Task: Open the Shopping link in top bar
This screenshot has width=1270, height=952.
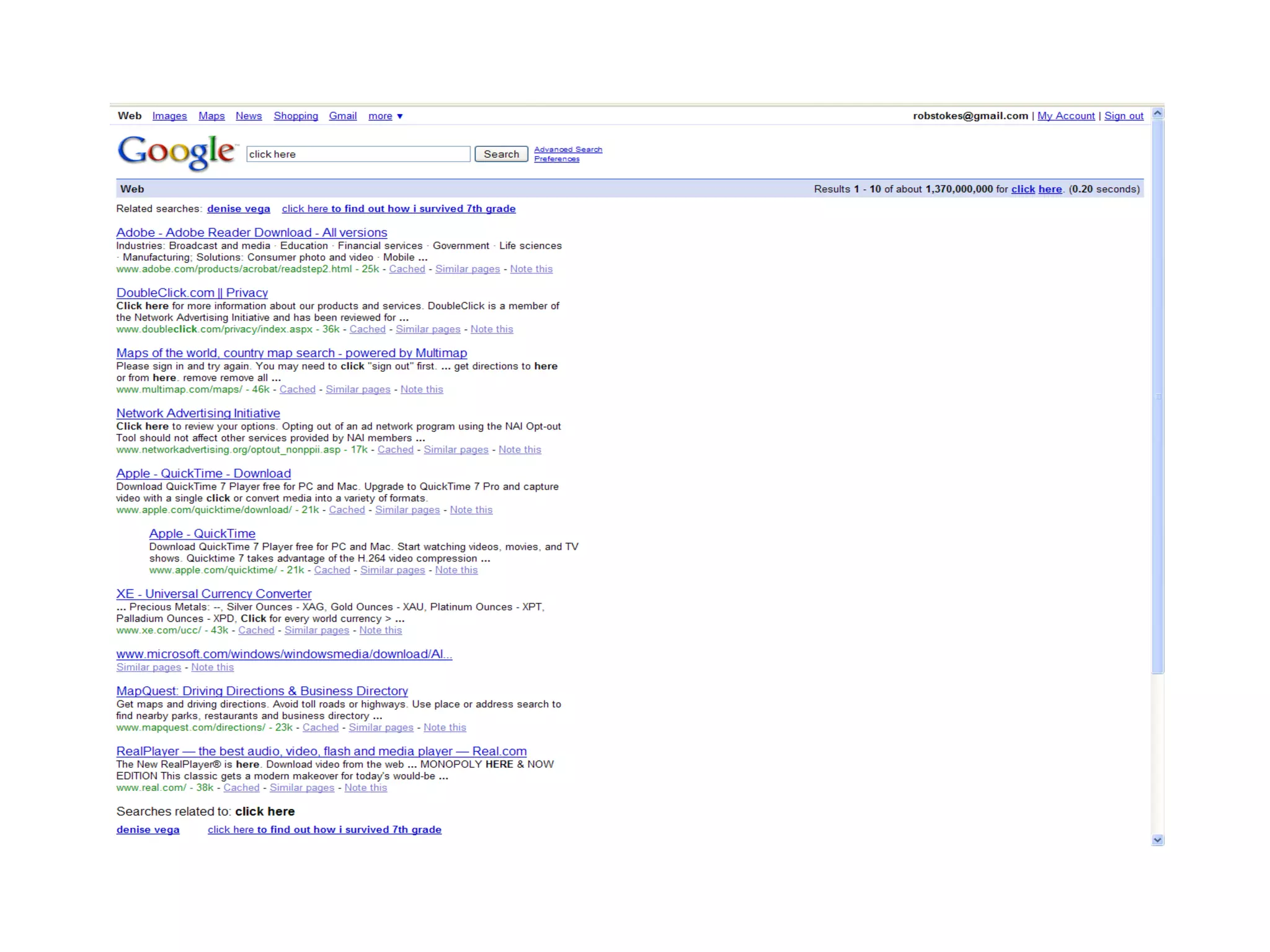Action: pos(296,116)
